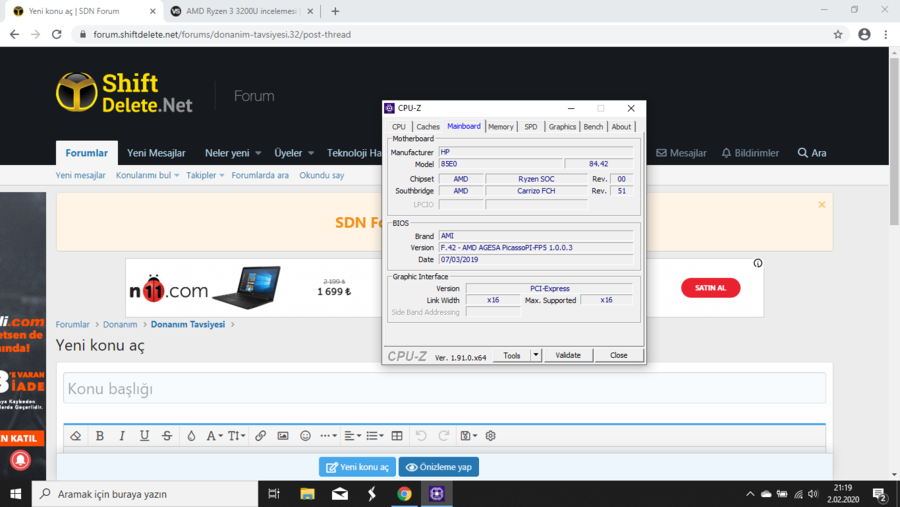Click the Tools button in CPU-Z
Image resolution: width=900 pixels, height=507 pixels.
[512, 355]
